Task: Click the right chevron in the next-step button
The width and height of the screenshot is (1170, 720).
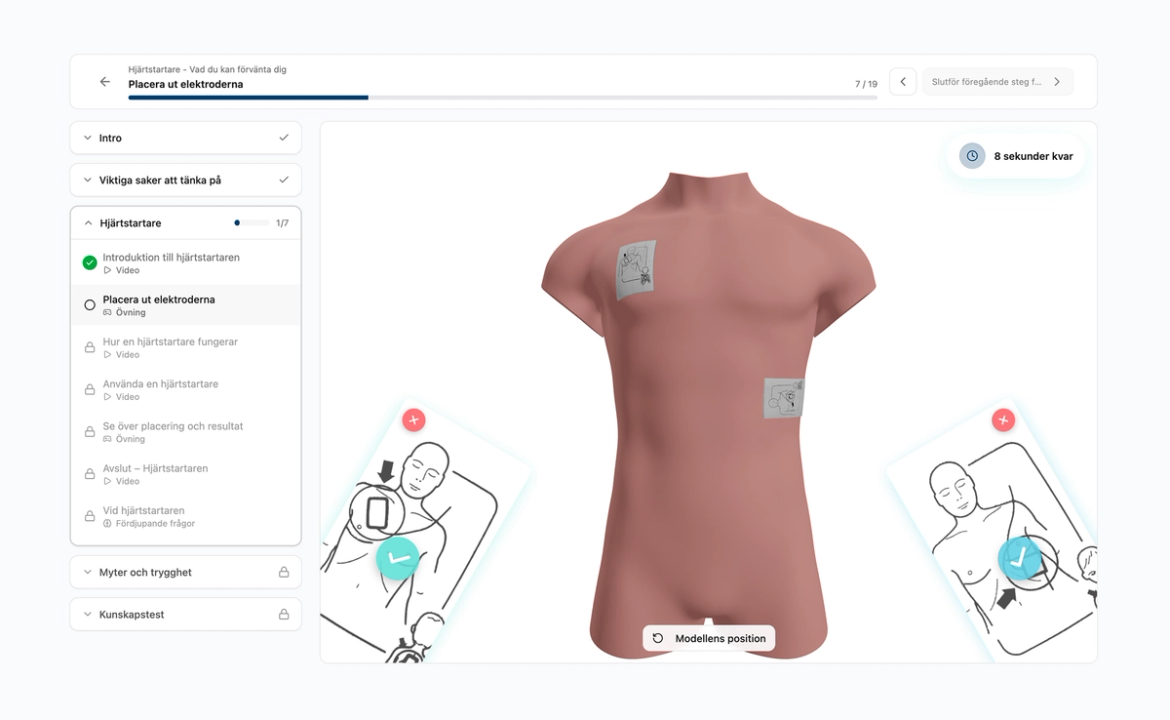Action: pos(1057,82)
